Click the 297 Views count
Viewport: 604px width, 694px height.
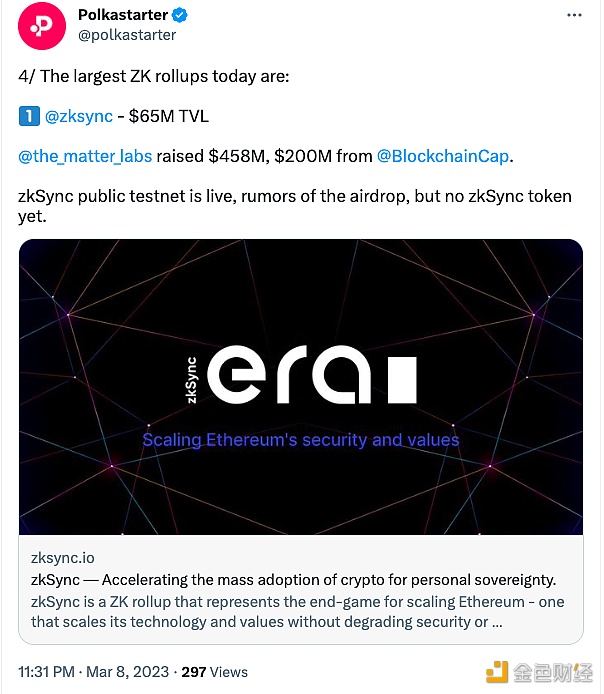(221, 671)
